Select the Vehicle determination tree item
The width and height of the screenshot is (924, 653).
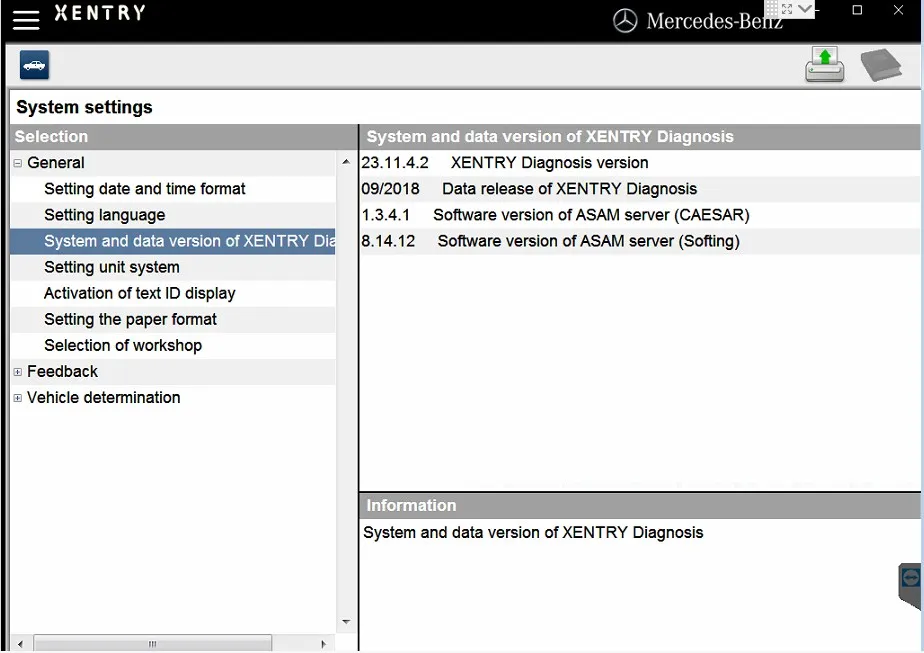tap(103, 397)
